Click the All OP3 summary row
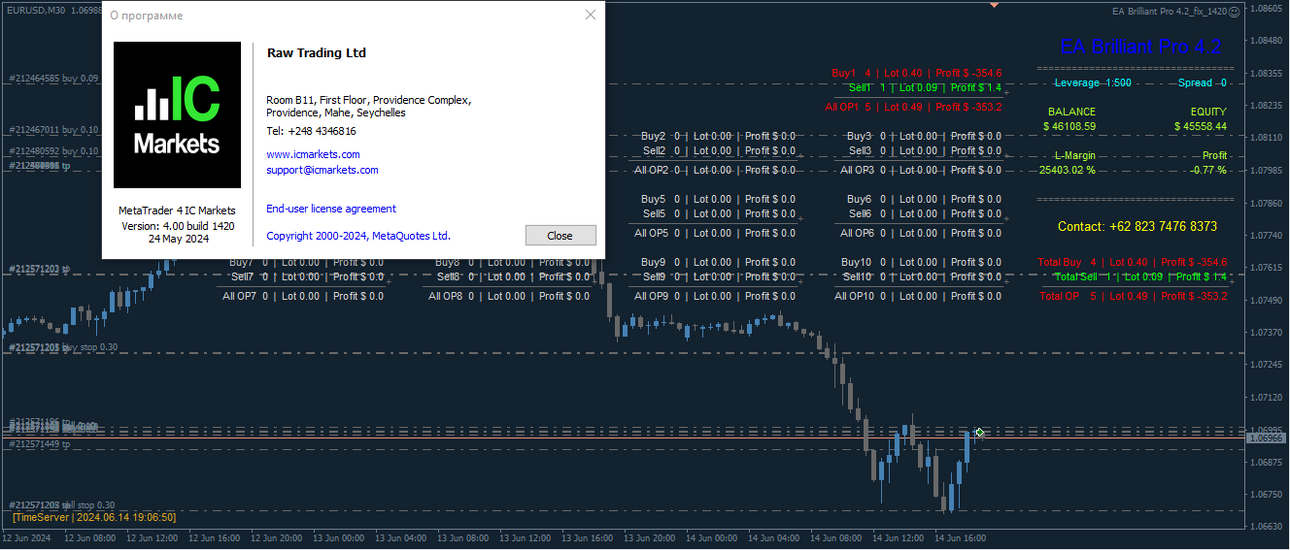 [921, 170]
